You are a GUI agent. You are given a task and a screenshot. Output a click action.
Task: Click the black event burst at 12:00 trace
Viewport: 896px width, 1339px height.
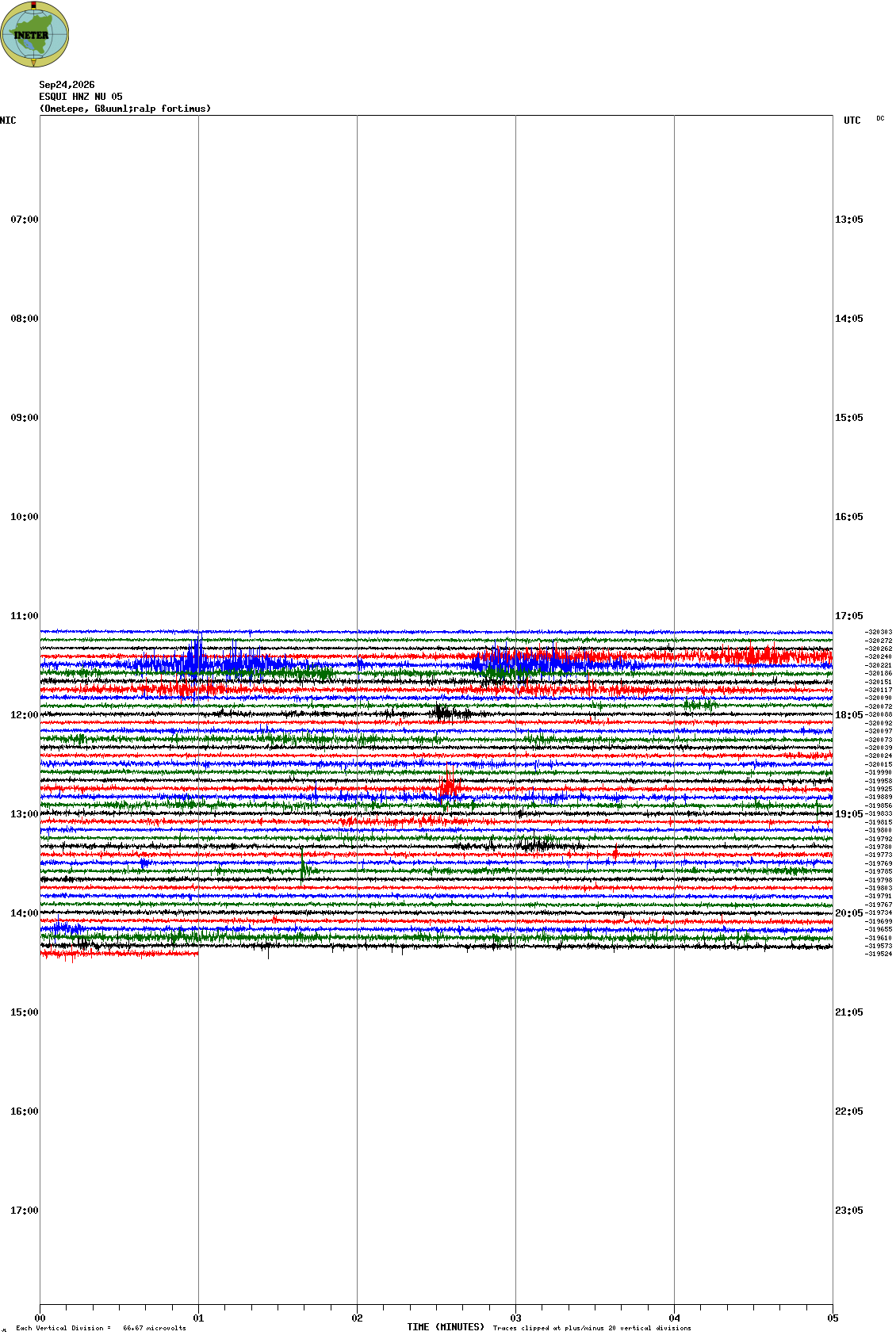tap(444, 712)
